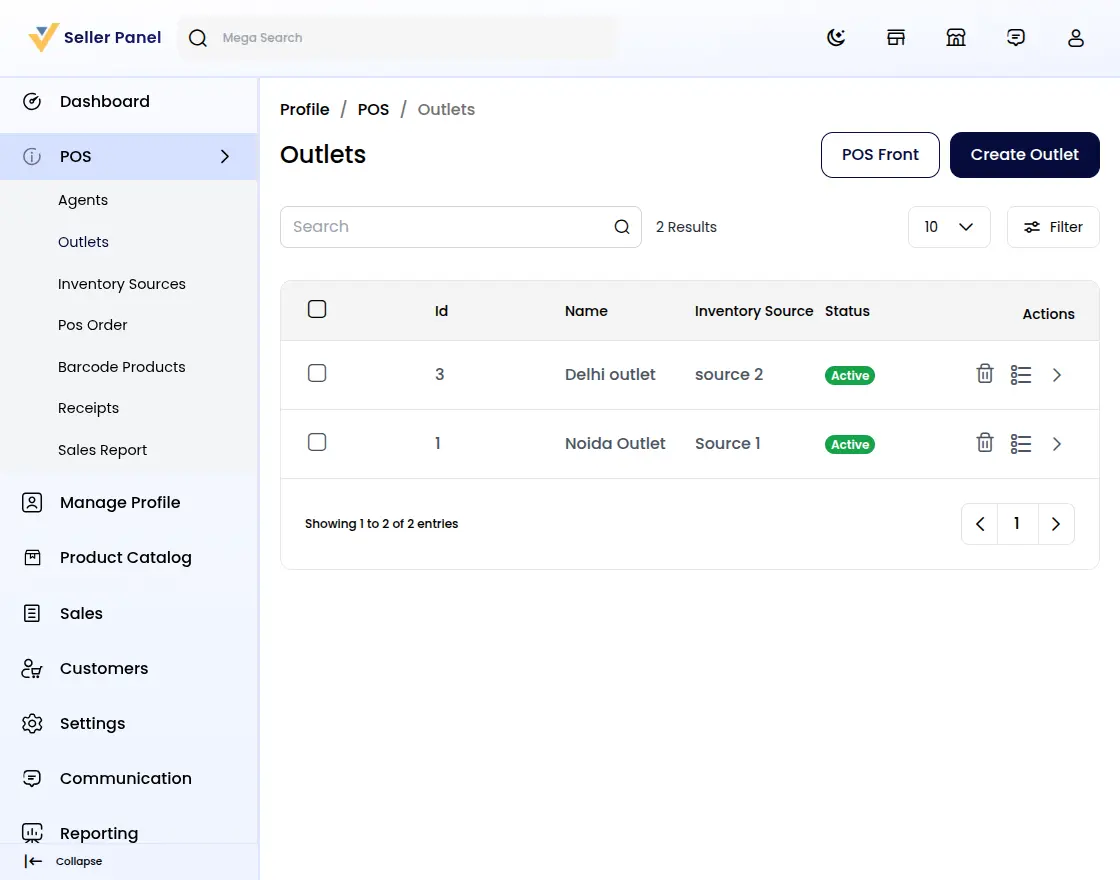Screen dimensions: 1120x880
Task: Click the Active status of Noida Outlet
Action: (850, 444)
